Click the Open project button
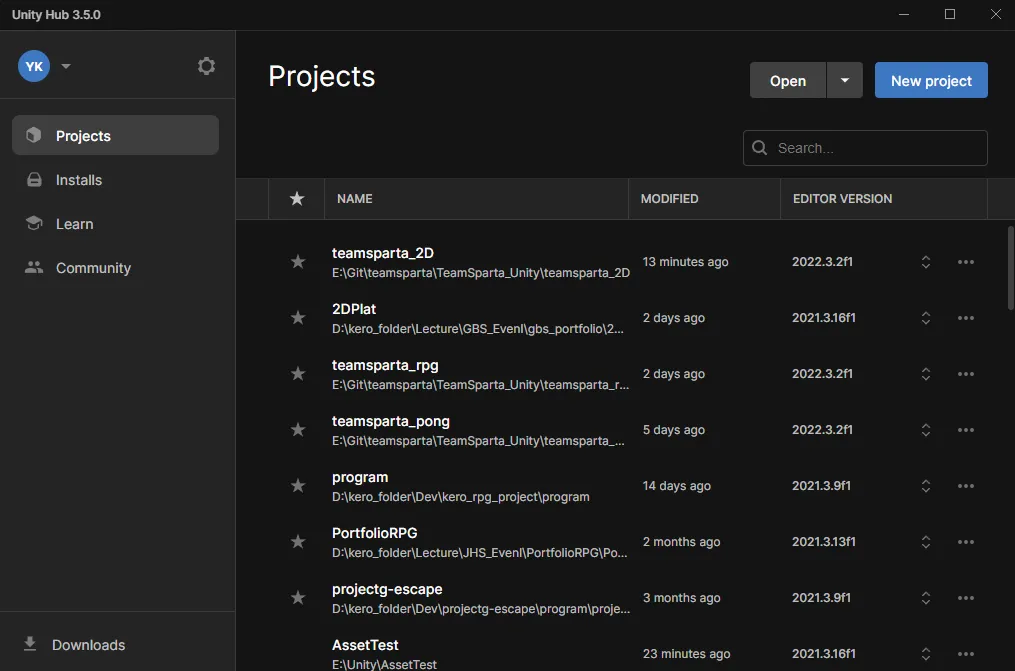1015x671 pixels. point(788,80)
